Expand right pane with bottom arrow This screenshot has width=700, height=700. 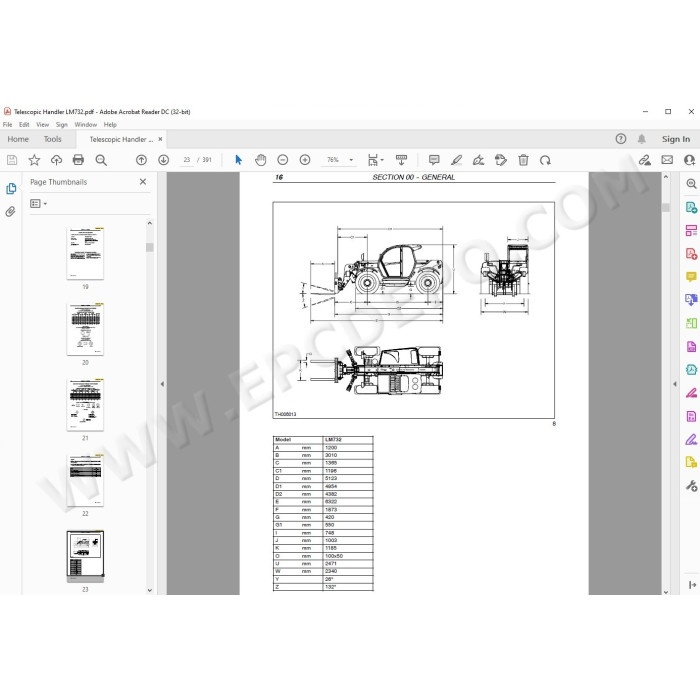click(692, 585)
